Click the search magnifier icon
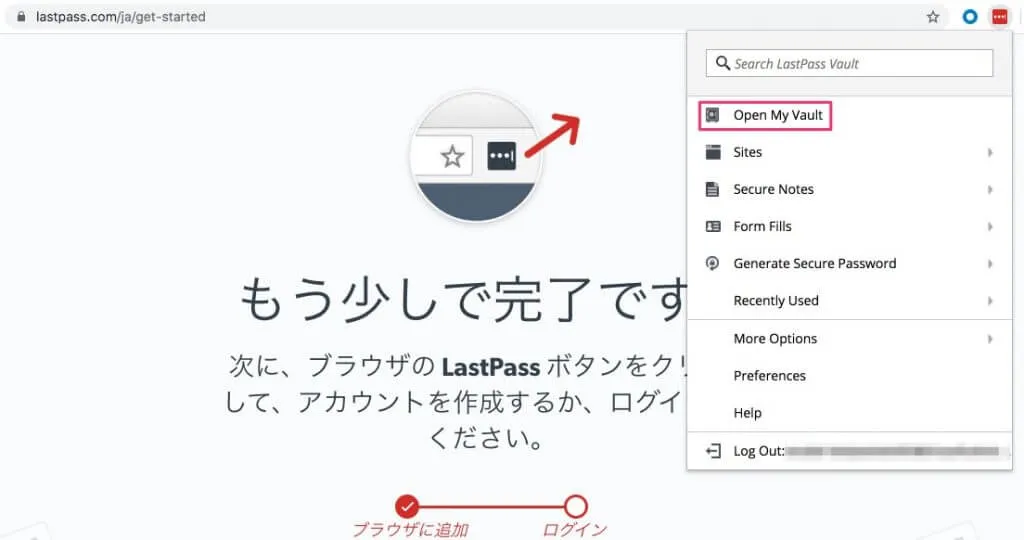 tap(722, 63)
